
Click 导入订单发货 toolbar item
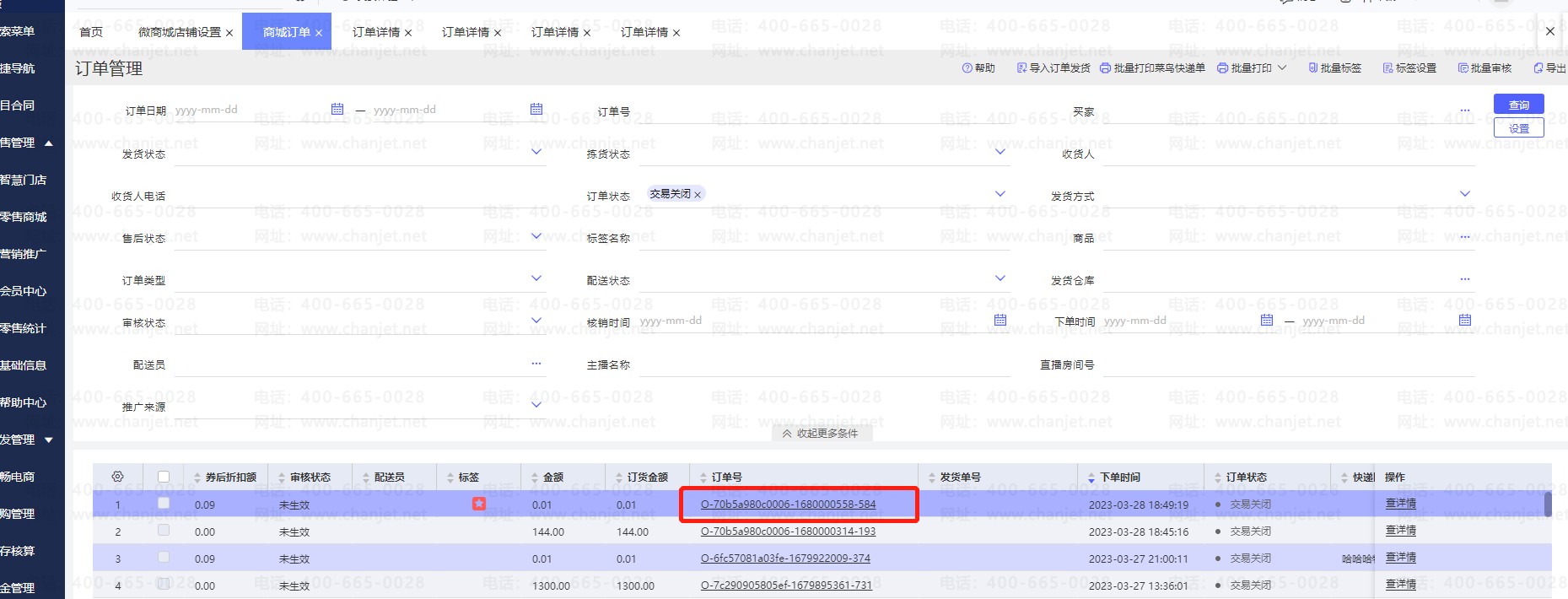[x=1053, y=68]
